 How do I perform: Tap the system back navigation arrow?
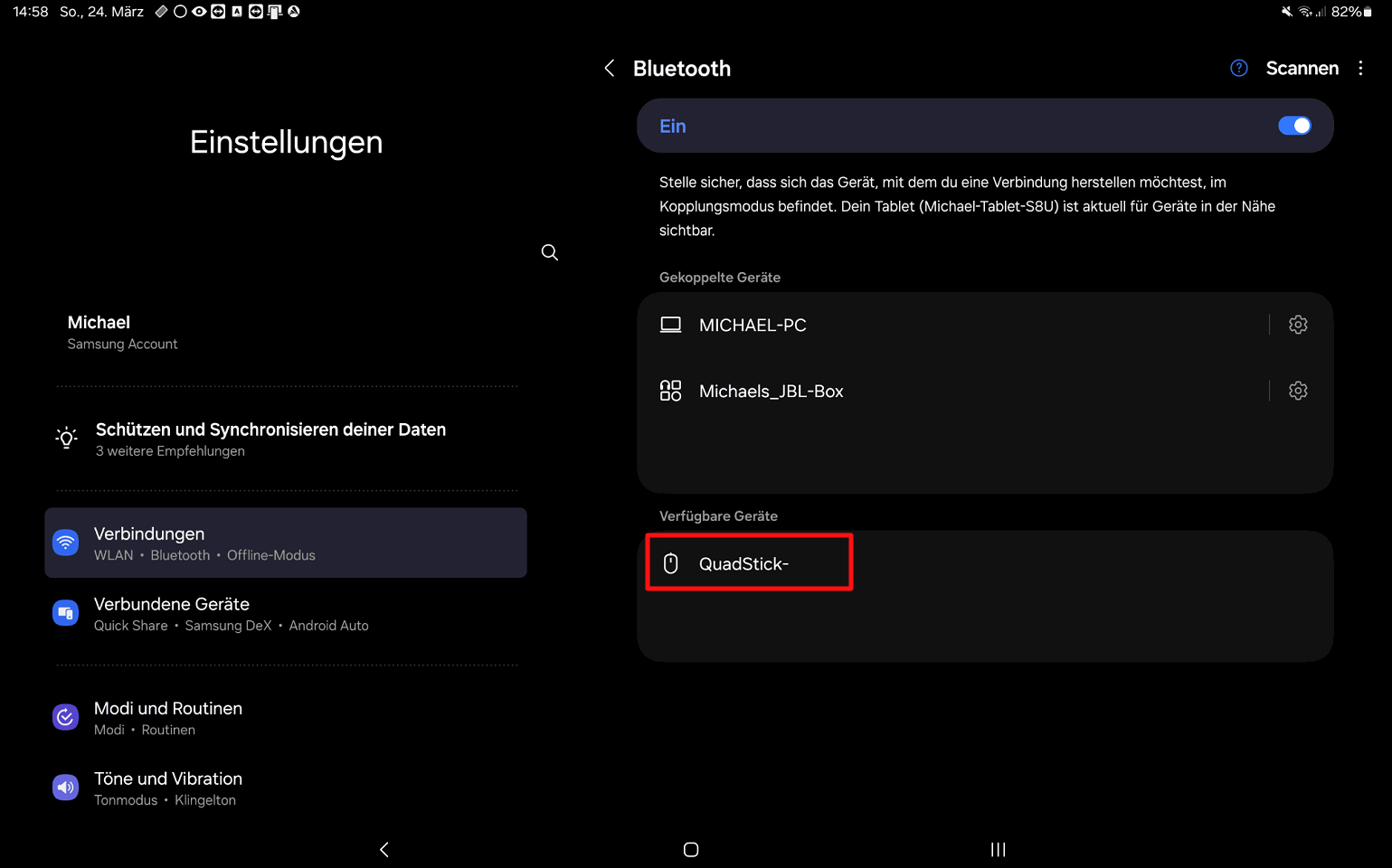(384, 849)
